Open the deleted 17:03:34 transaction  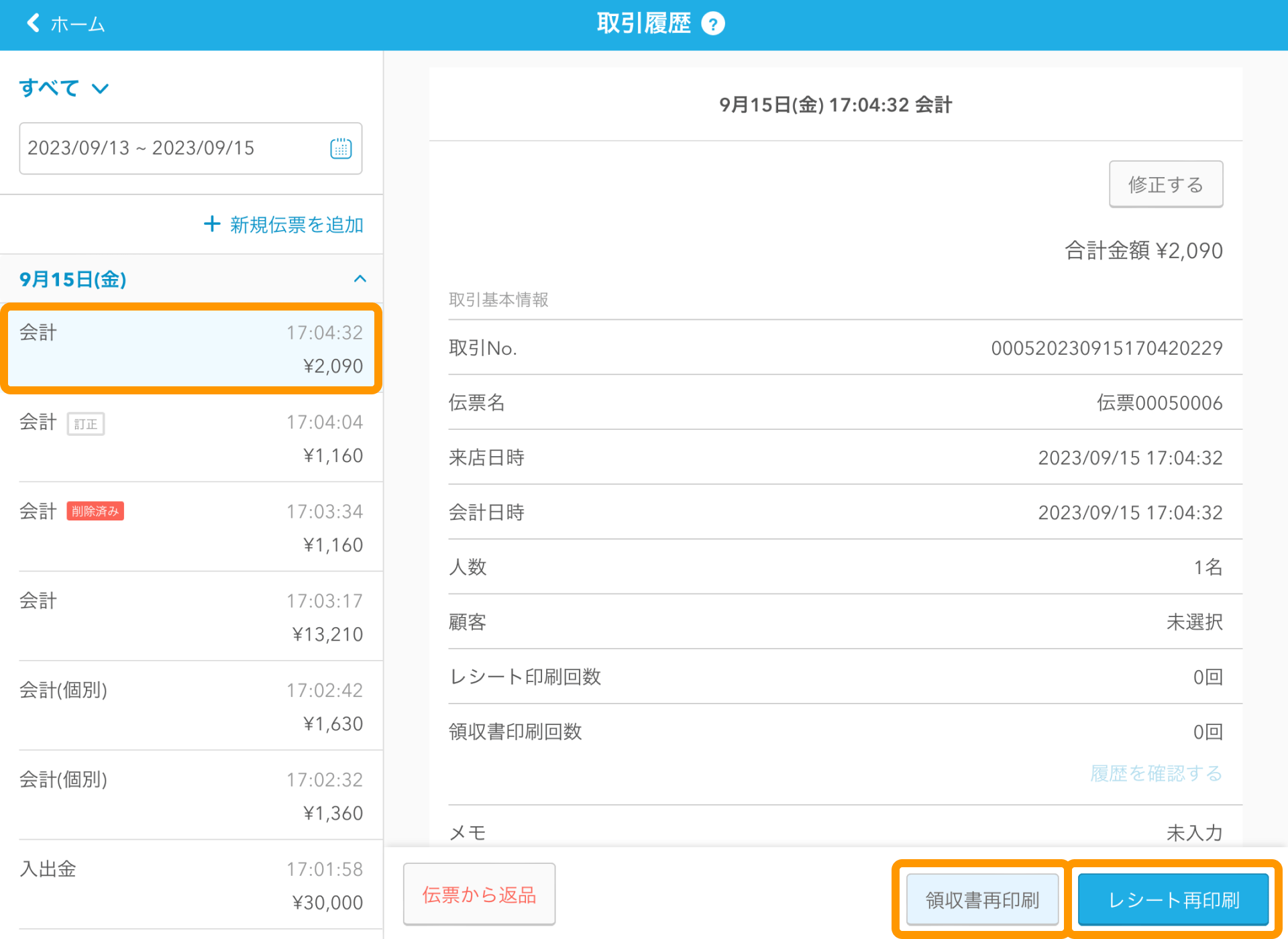[x=191, y=527]
